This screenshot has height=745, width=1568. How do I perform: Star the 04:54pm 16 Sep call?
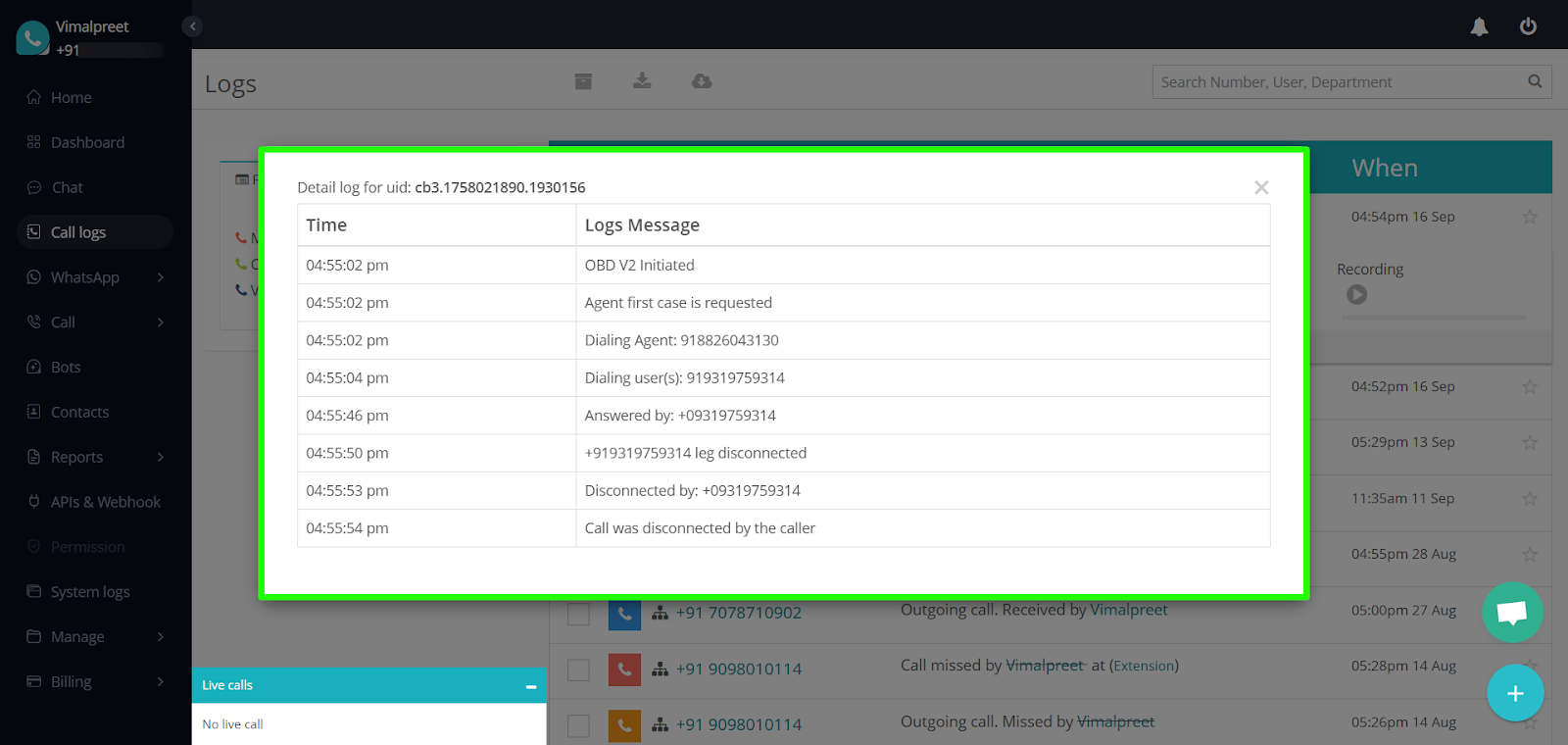click(1529, 217)
